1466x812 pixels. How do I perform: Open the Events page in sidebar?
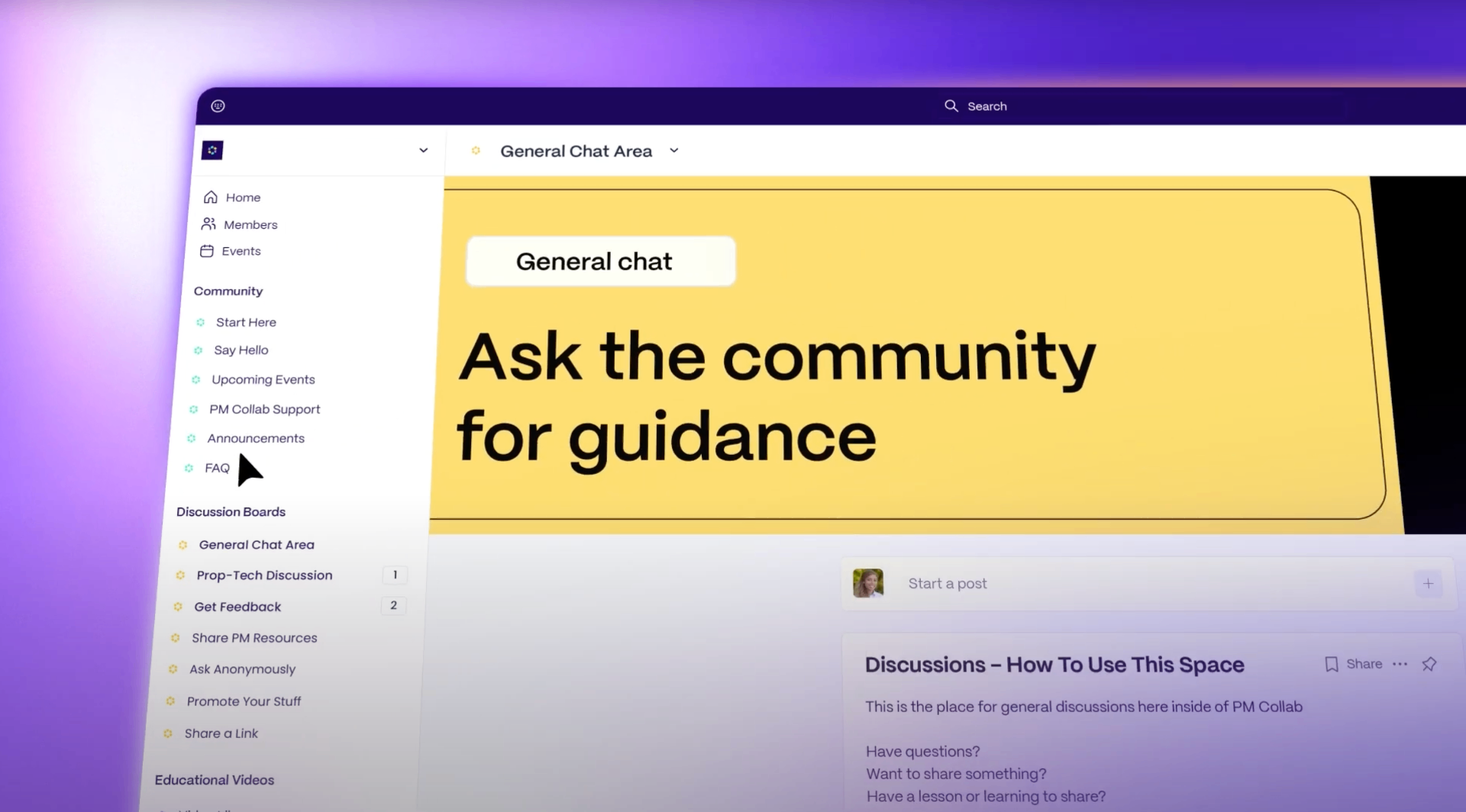coord(241,251)
